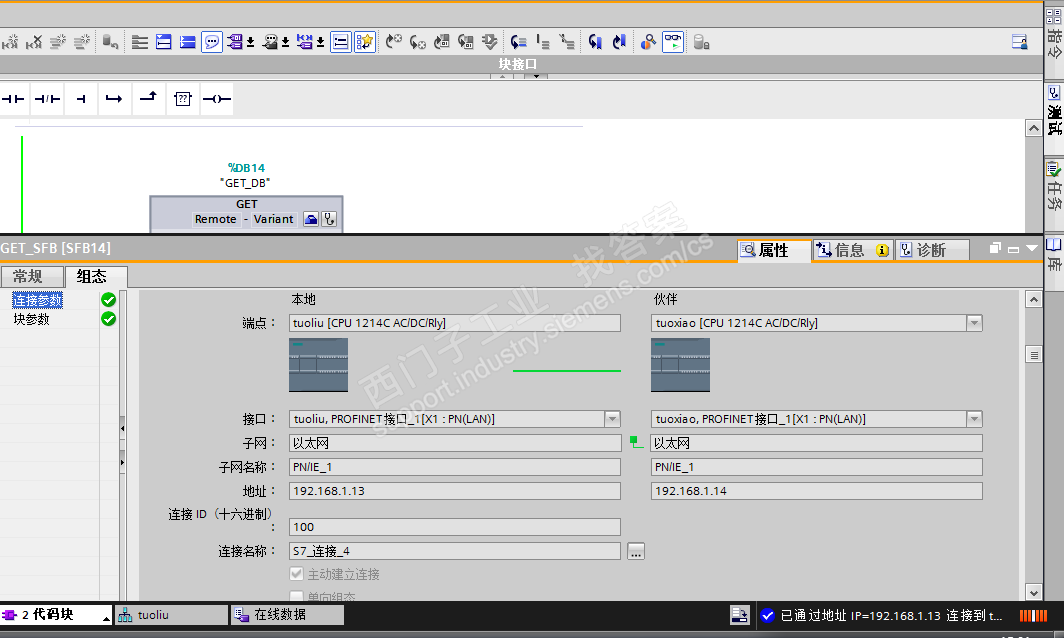Toggle free-form comments speech bubble icon
Image resolution: width=1064 pixels, height=638 pixels.
(x=212, y=42)
